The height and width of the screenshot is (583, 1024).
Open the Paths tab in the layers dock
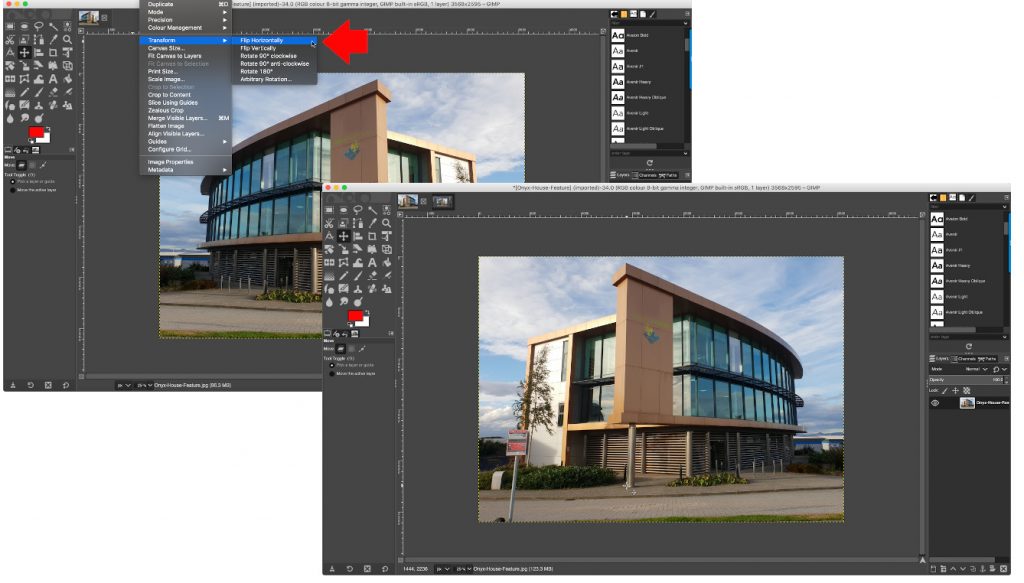point(990,358)
